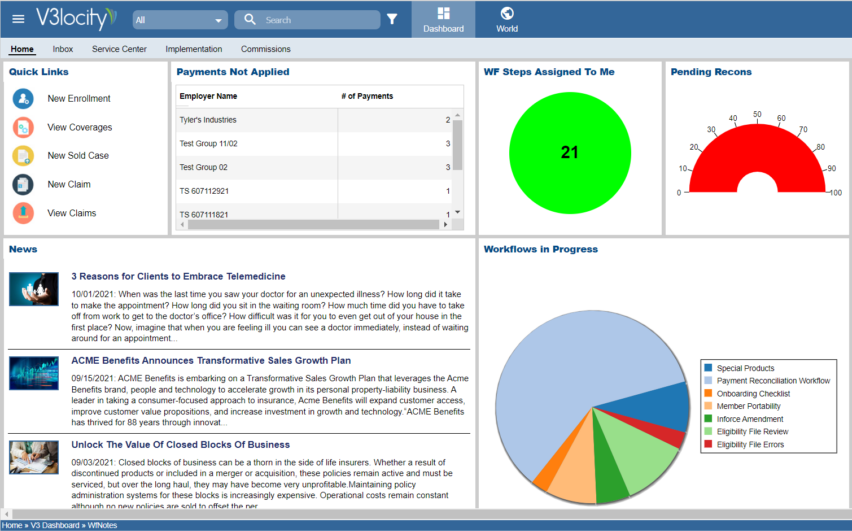Click the filter funnel icon

pyautogui.click(x=392, y=19)
